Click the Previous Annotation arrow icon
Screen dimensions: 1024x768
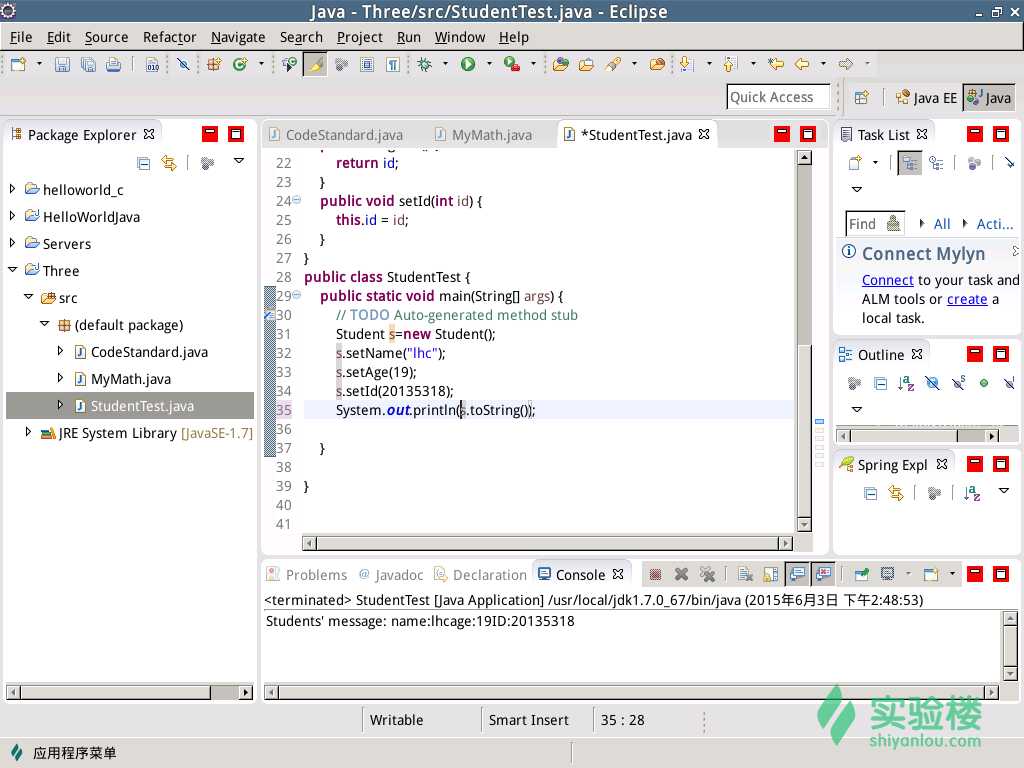(730, 64)
